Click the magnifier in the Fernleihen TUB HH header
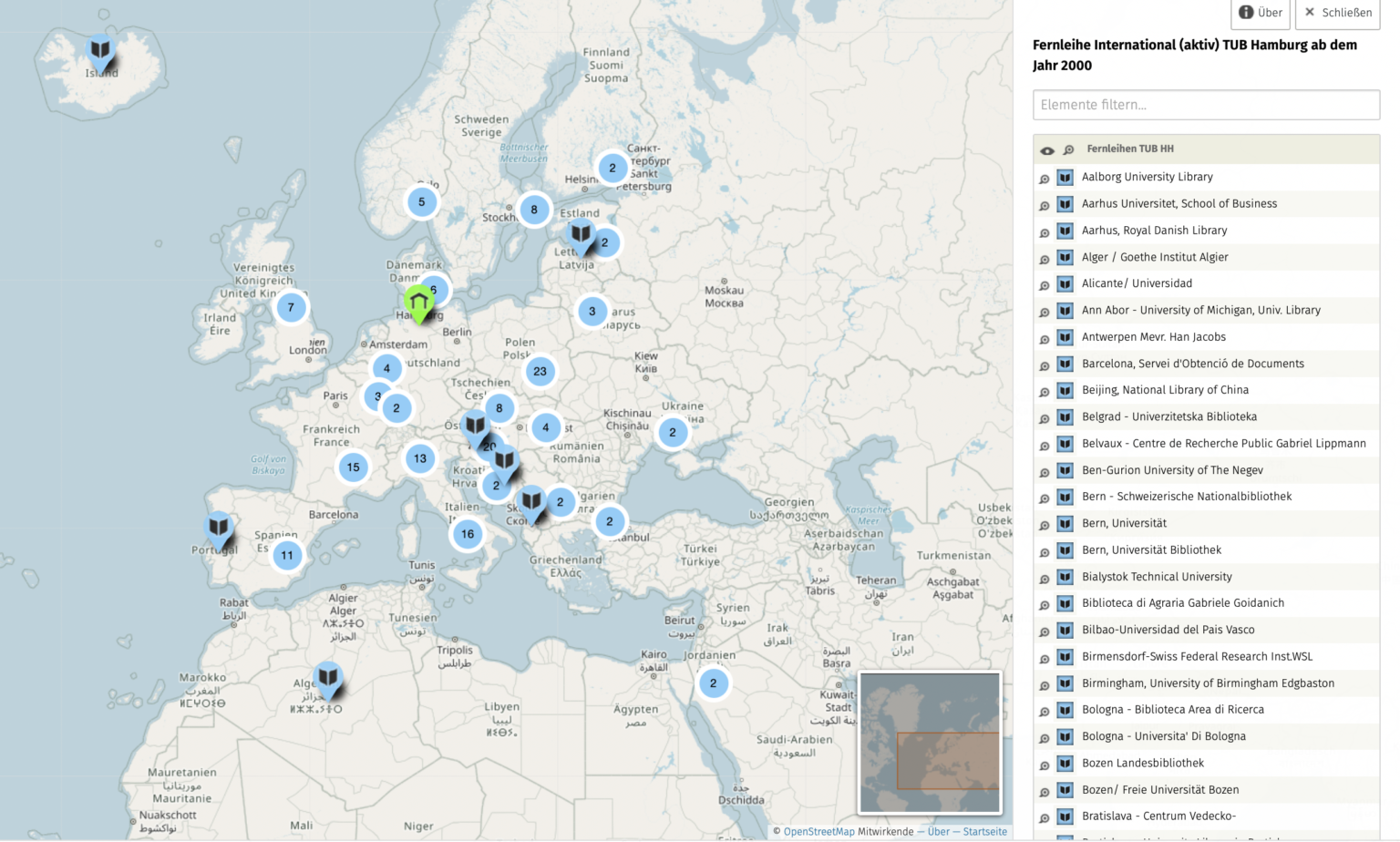The height and width of the screenshot is (842, 1400). pyautogui.click(x=1068, y=149)
